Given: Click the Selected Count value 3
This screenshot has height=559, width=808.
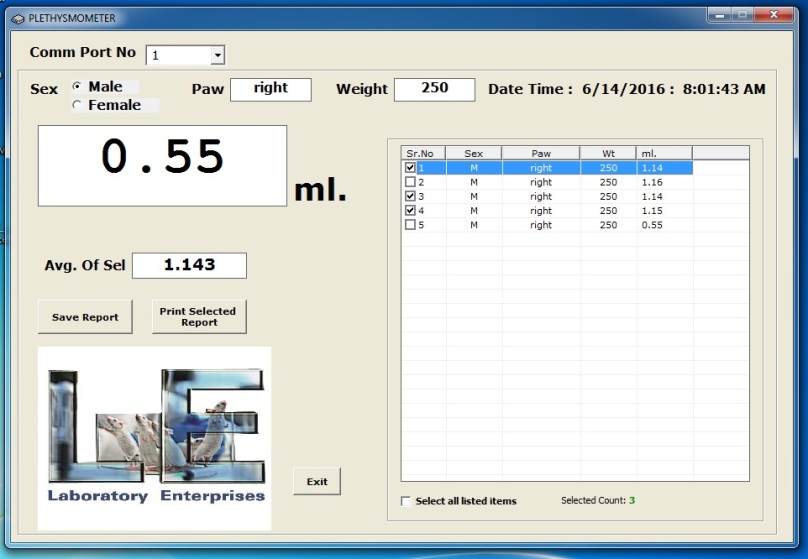Looking at the screenshot, I should click(632, 500).
